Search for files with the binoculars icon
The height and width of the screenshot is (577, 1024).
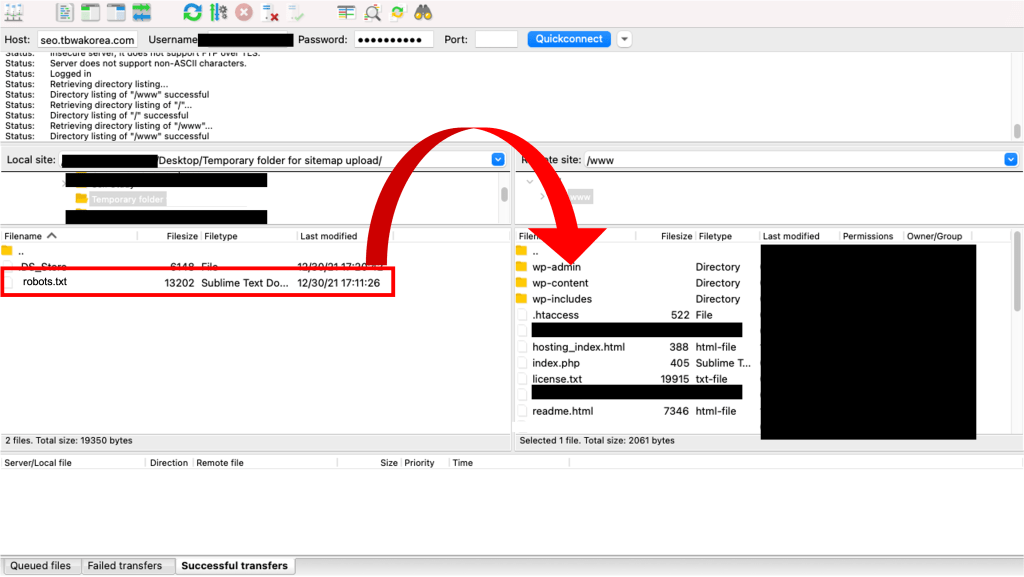coord(423,12)
